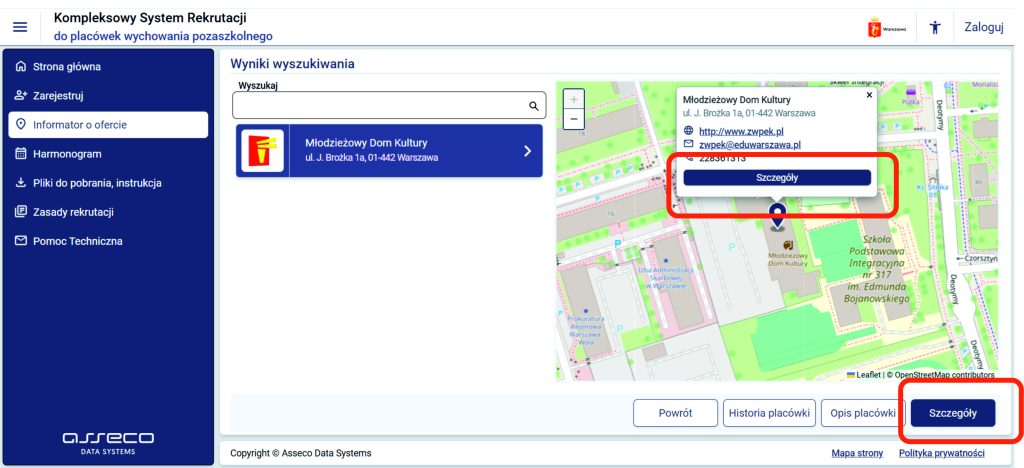Click the globe icon in popup
Screen dimensions: 1024x468
(x=688, y=131)
